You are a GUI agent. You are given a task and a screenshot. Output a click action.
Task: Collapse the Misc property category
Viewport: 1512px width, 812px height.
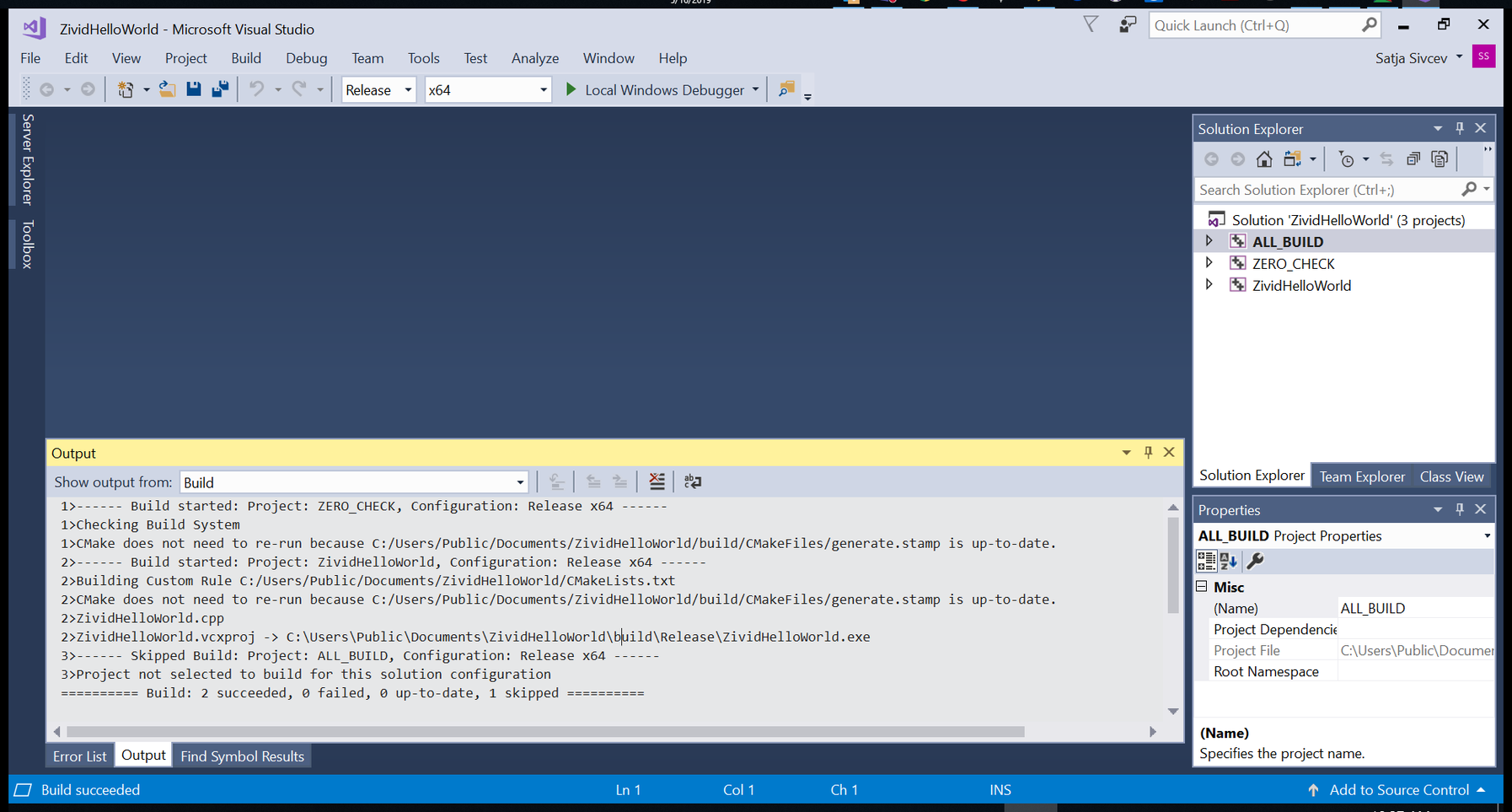[x=1202, y=586]
